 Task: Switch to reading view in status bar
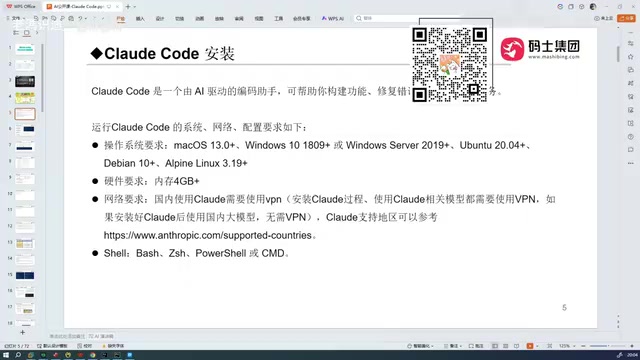[517, 346]
